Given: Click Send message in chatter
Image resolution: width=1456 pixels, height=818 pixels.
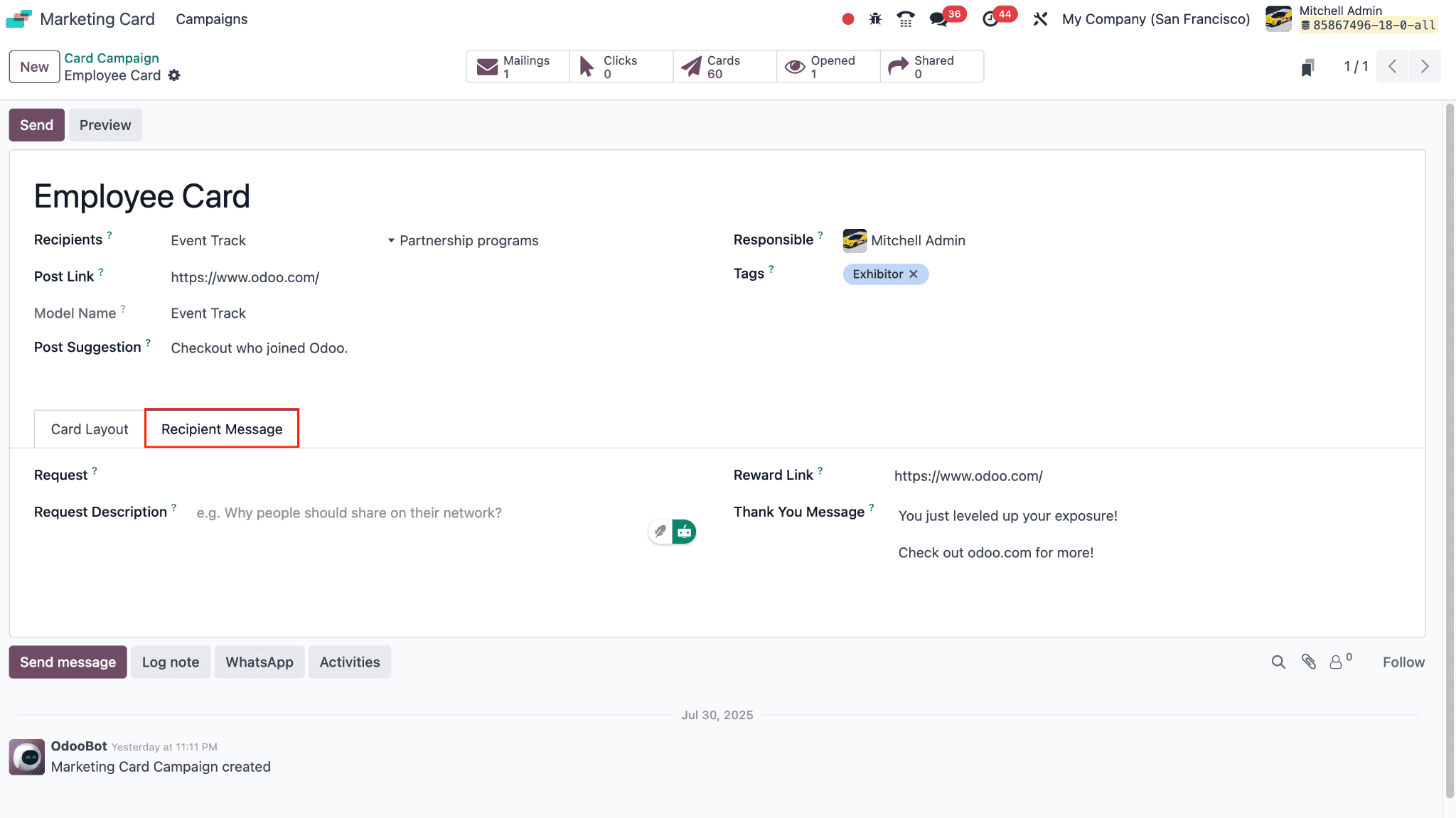Looking at the screenshot, I should pyautogui.click(x=68, y=662).
